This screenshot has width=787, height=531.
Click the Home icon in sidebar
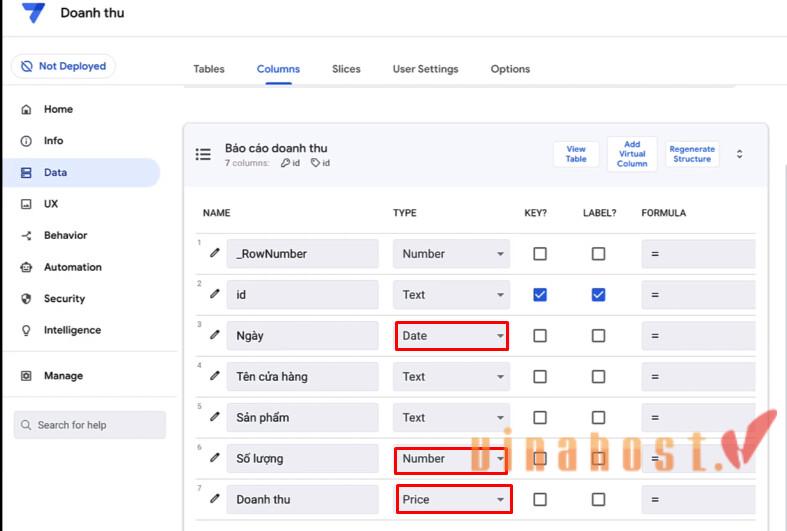click(26, 109)
